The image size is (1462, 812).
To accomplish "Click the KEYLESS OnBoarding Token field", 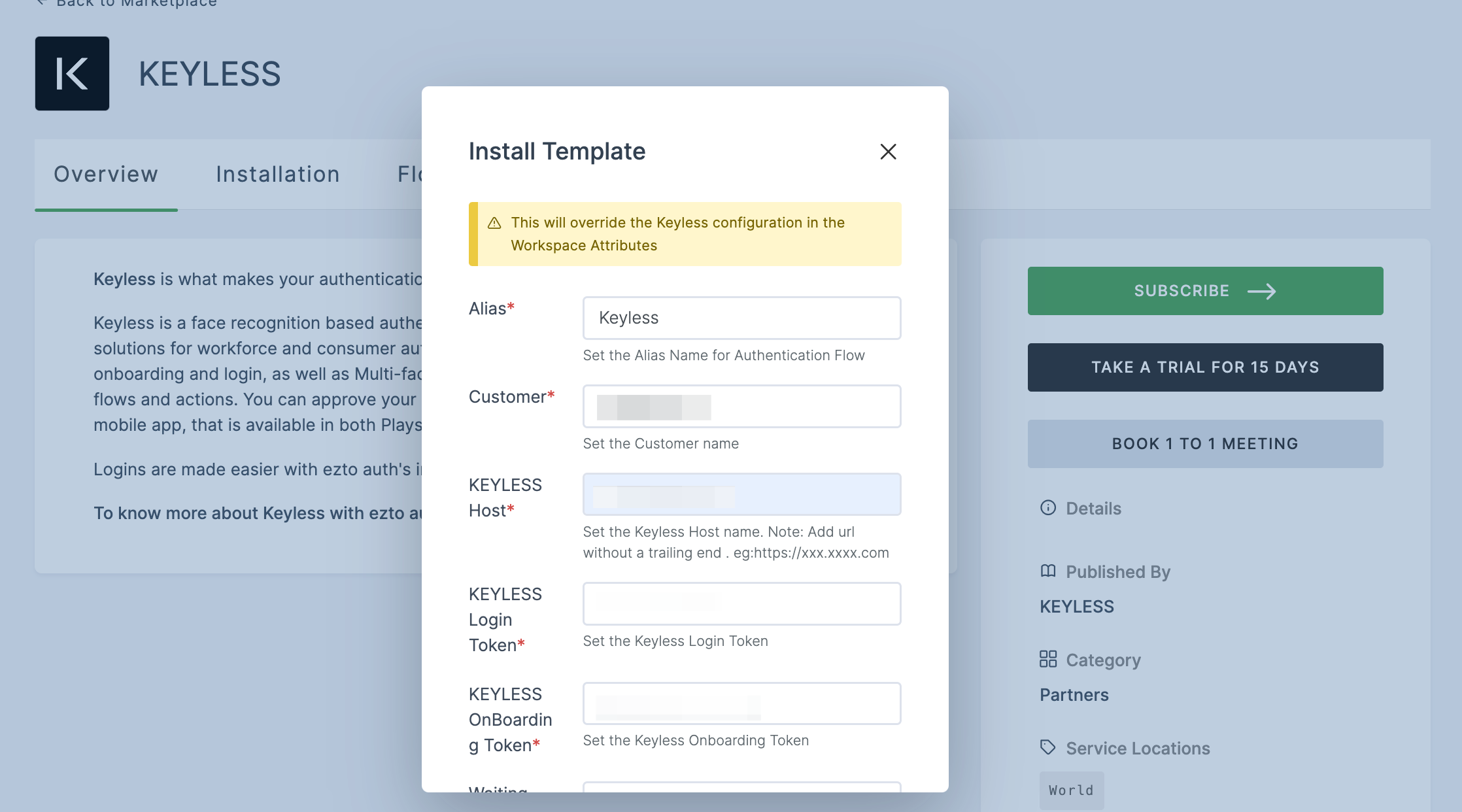I will [x=741, y=703].
